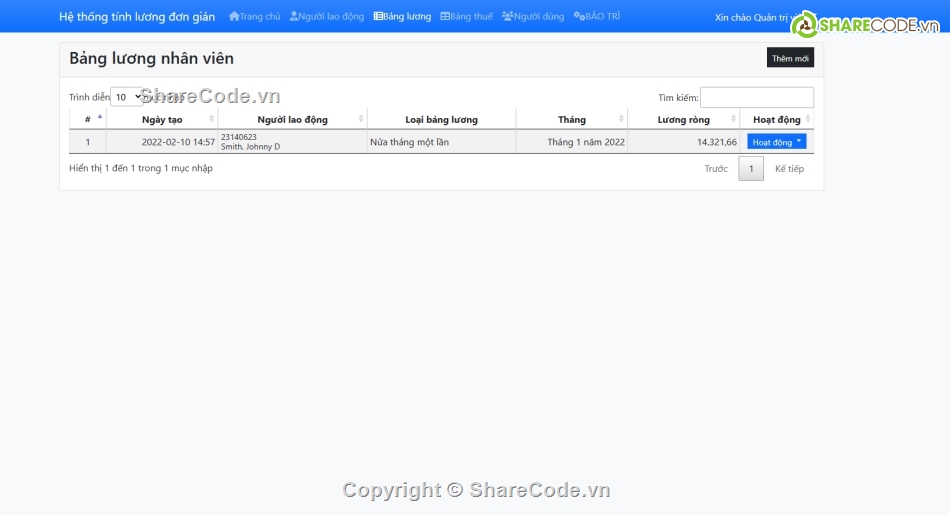The height and width of the screenshot is (515, 950).
Task: Sort table by the # column
Action: tap(88, 119)
